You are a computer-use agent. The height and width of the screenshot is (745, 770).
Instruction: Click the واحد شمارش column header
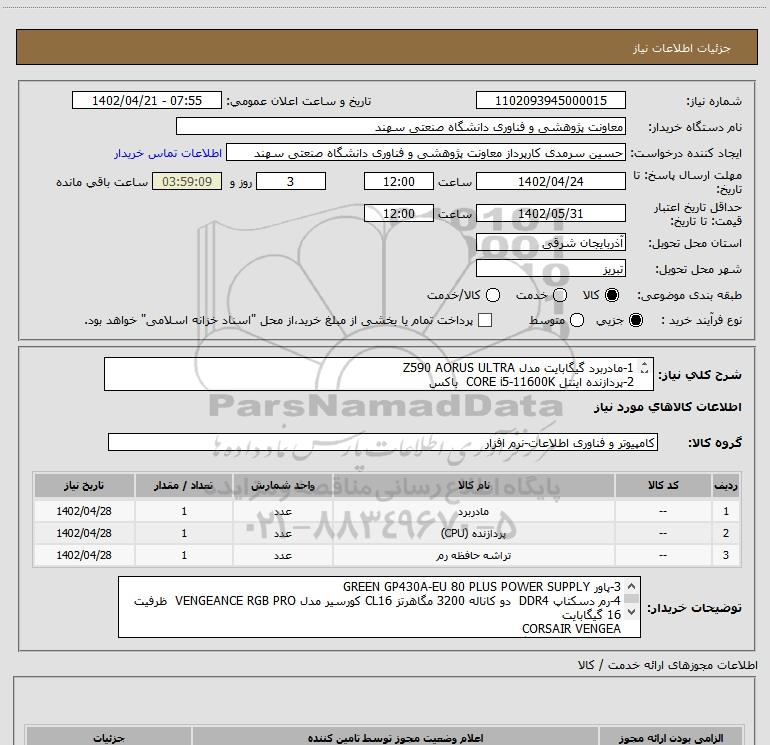(283, 486)
